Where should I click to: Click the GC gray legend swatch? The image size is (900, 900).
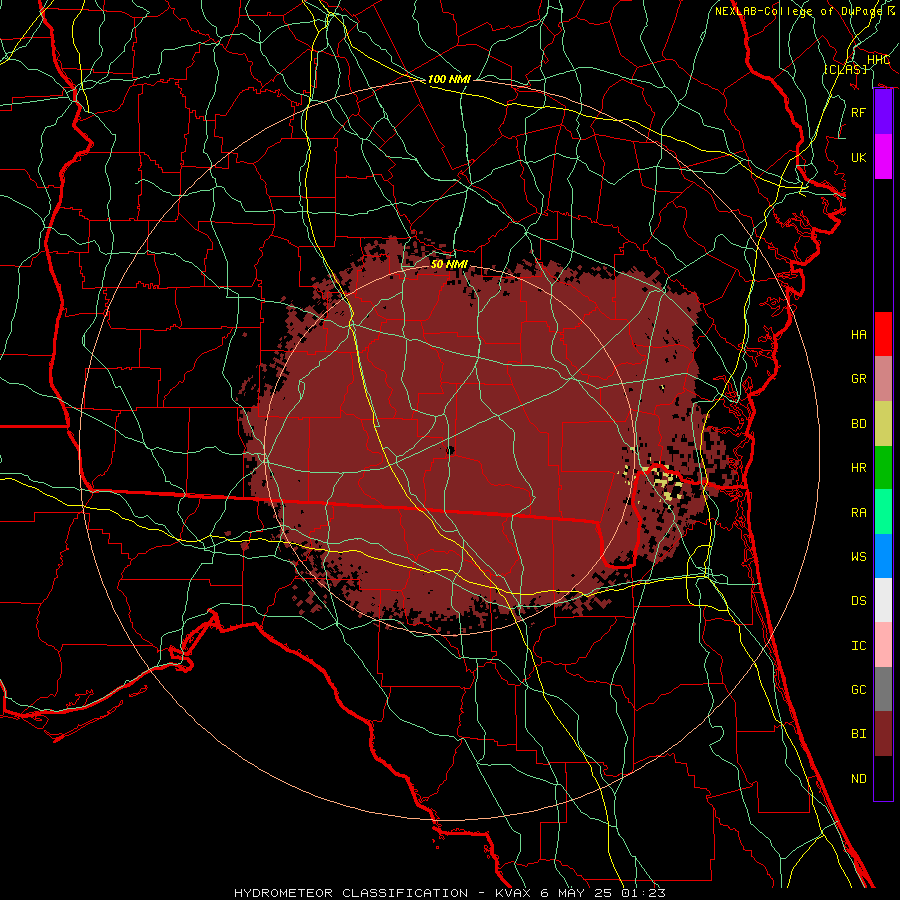click(x=883, y=689)
